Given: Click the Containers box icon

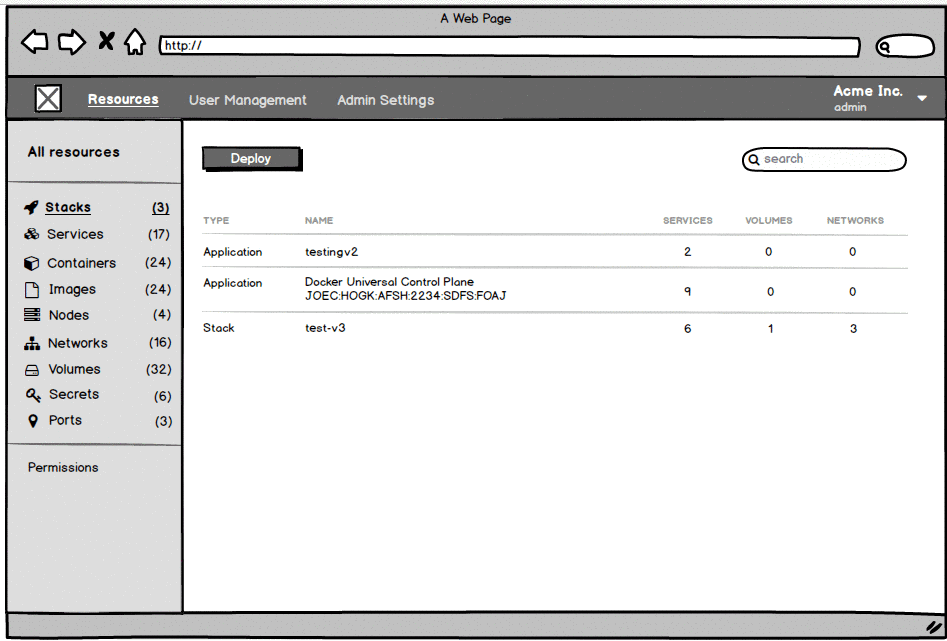Looking at the screenshot, I should pos(31,263).
